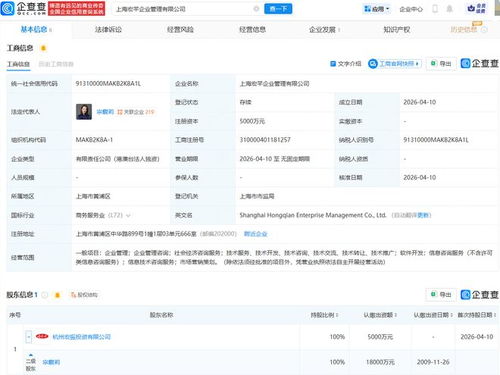Click 导出 in the 股东信息 section
The width and height of the screenshot is (500, 375).
coord(441,295)
